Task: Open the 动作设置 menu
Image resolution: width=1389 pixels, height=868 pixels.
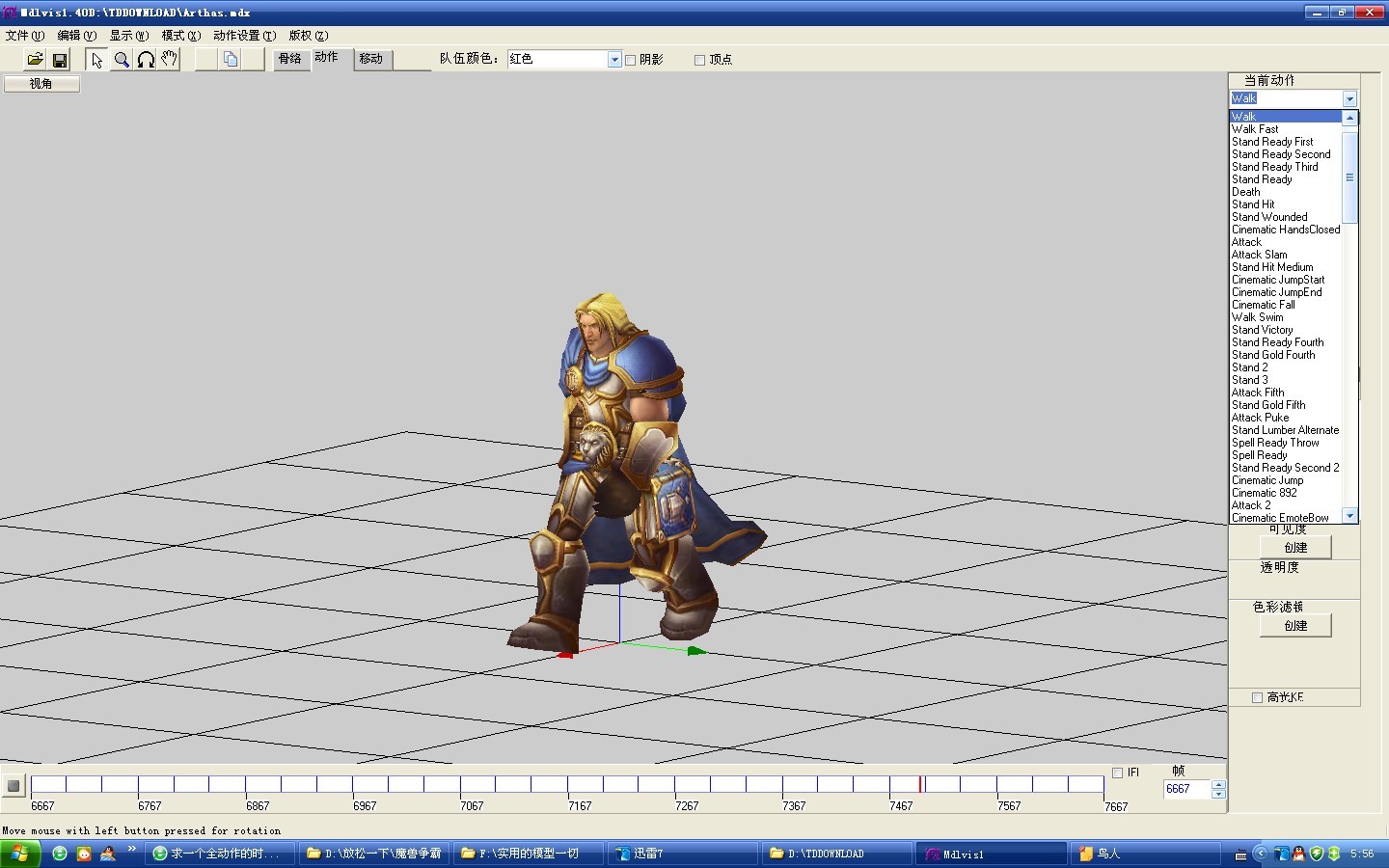Action: point(245,36)
